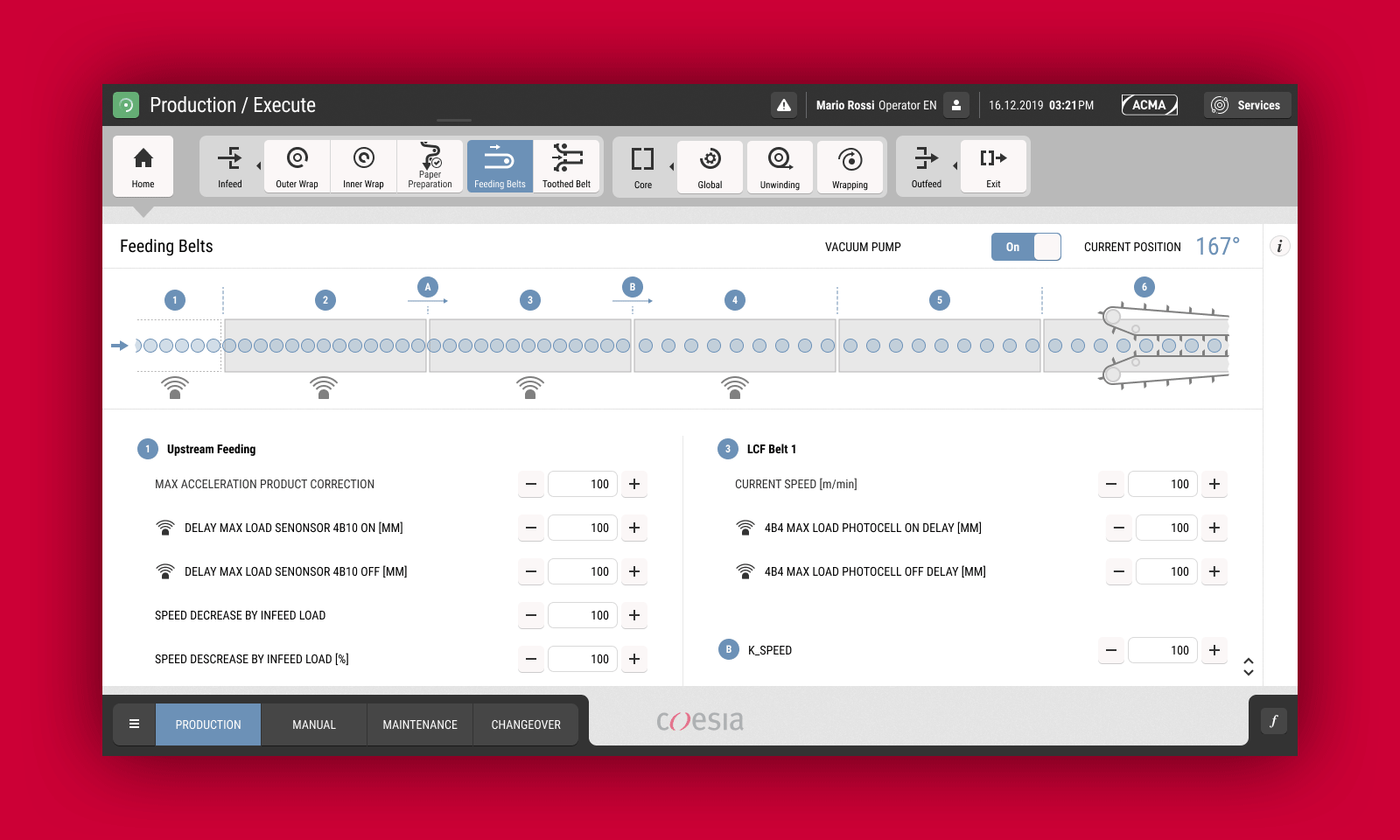Open the Unwinding section
This screenshot has height=840, width=1400.
(x=780, y=166)
